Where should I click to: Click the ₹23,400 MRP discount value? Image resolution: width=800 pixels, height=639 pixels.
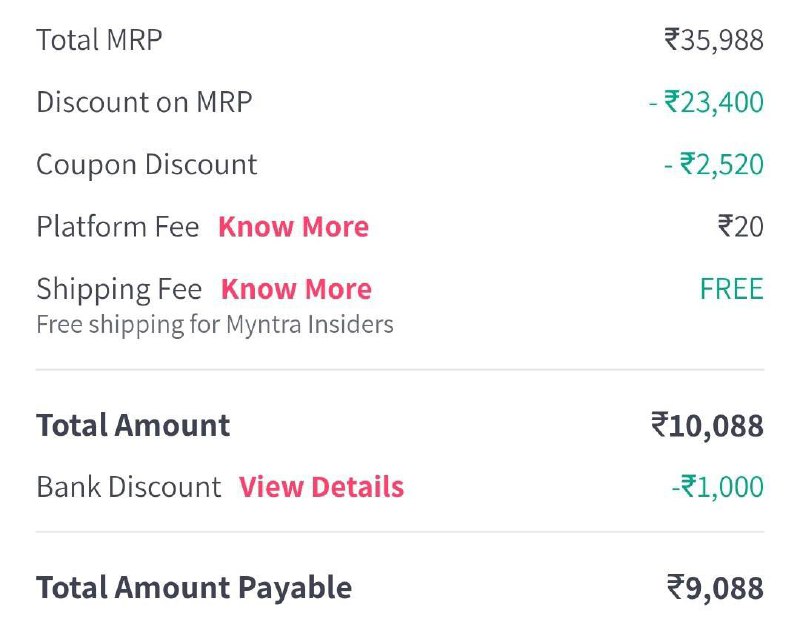(x=707, y=102)
